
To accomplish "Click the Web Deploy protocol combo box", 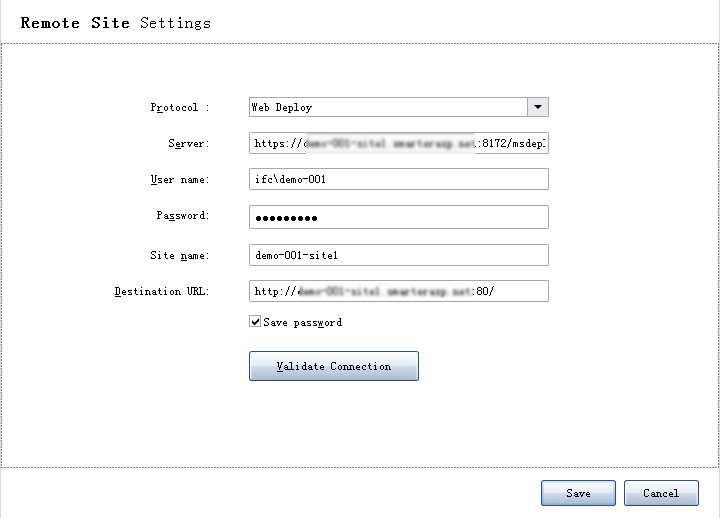I will click(x=388, y=107).
